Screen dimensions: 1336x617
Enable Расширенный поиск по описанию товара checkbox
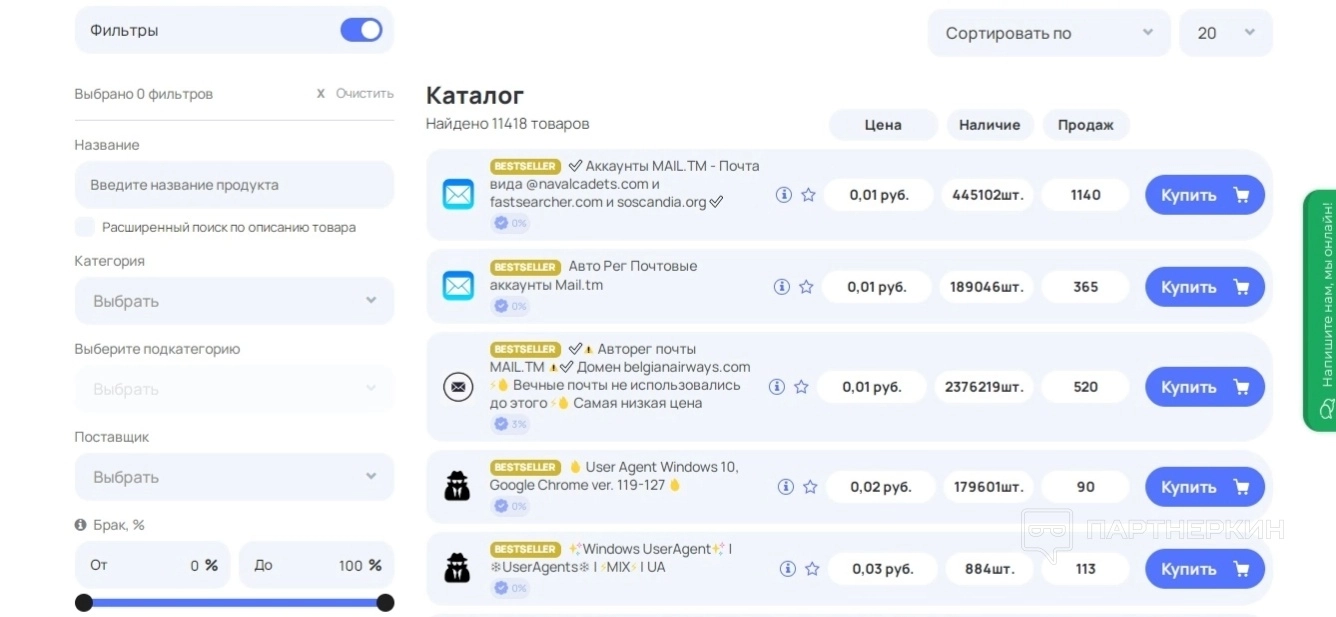[85, 227]
